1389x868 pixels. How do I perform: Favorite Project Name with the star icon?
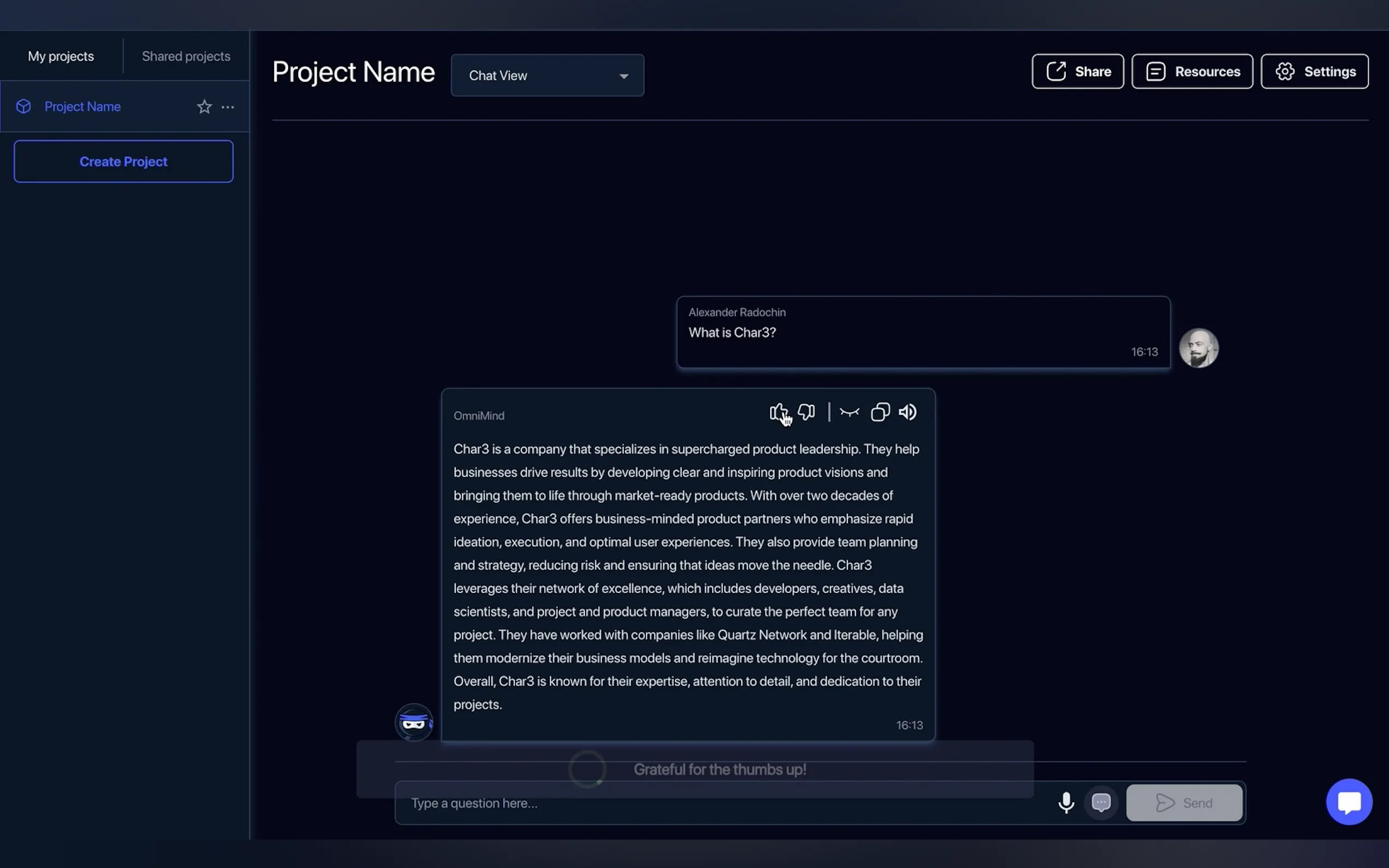205,107
